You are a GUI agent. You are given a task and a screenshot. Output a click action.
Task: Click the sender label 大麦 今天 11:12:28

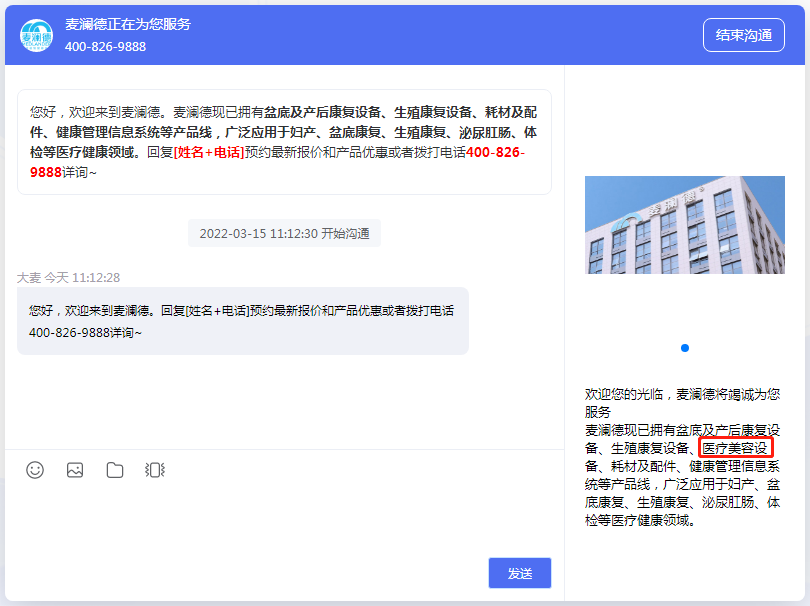(x=68, y=277)
